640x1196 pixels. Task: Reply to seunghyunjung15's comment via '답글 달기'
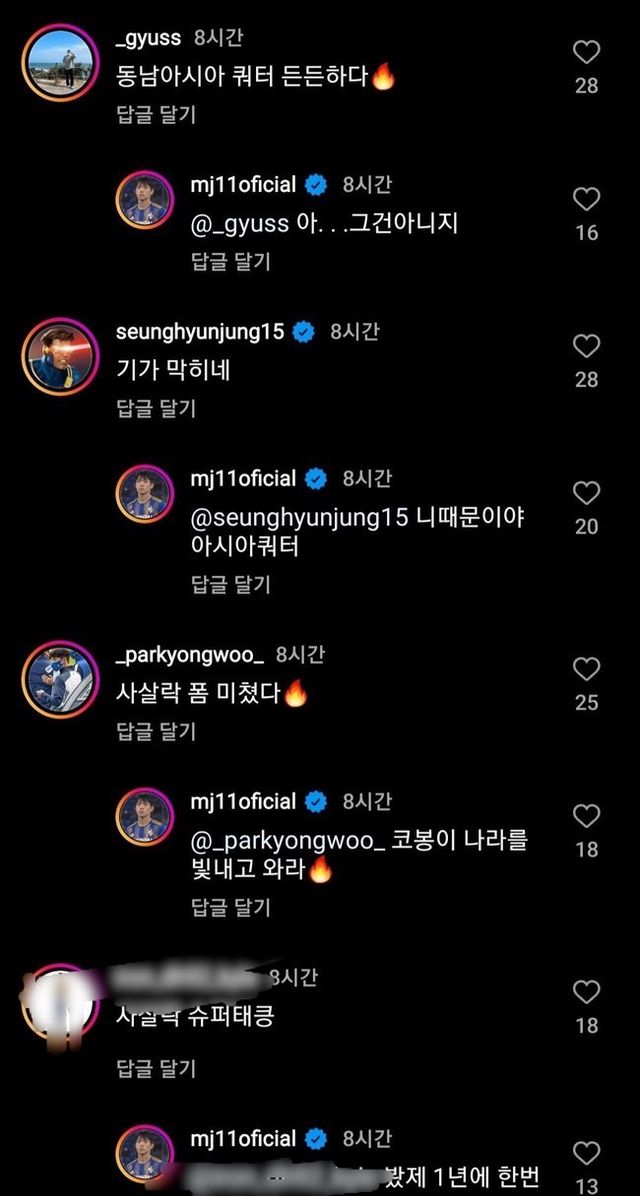coord(156,408)
